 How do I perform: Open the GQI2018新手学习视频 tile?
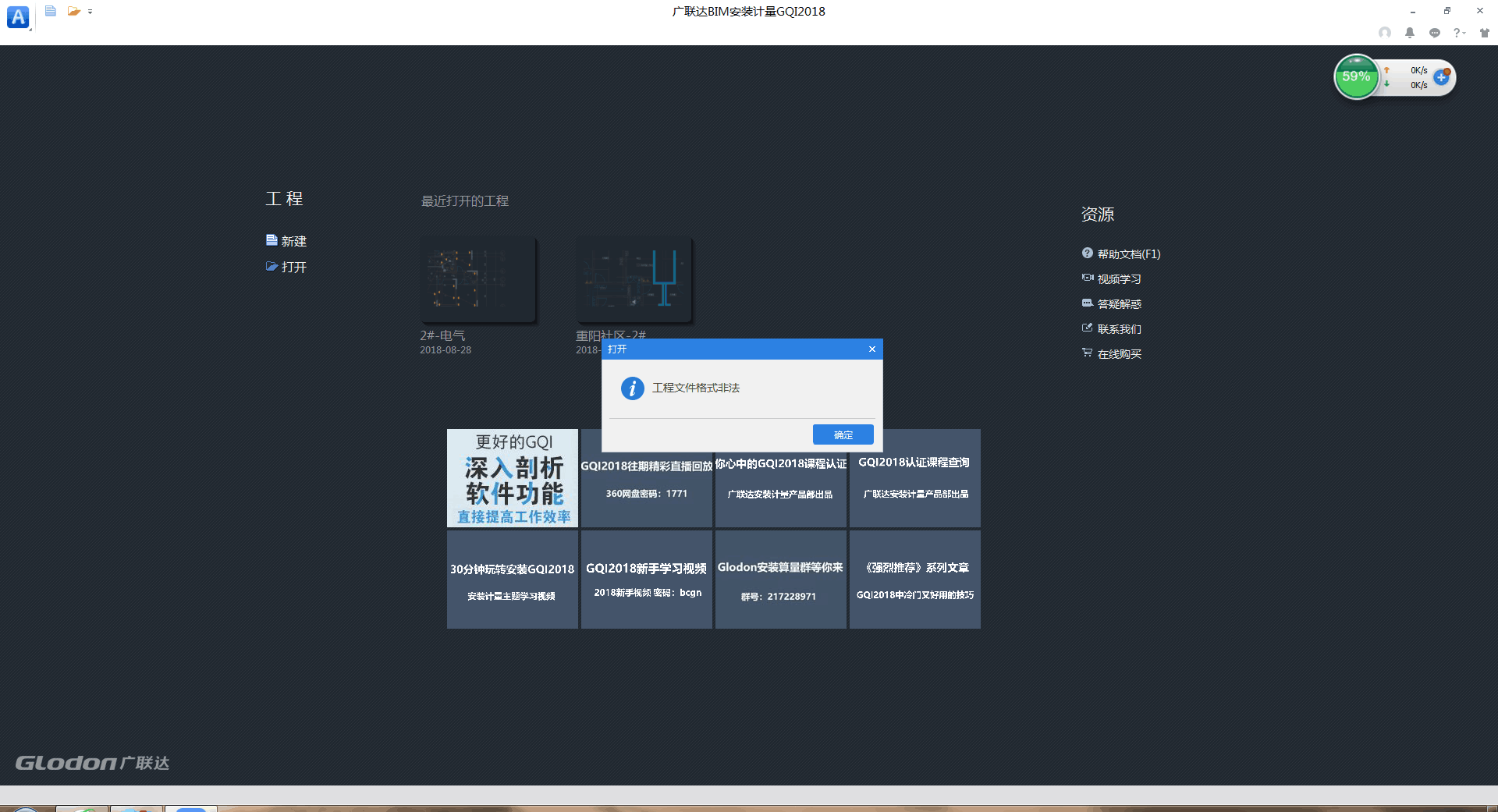pos(647,580)
